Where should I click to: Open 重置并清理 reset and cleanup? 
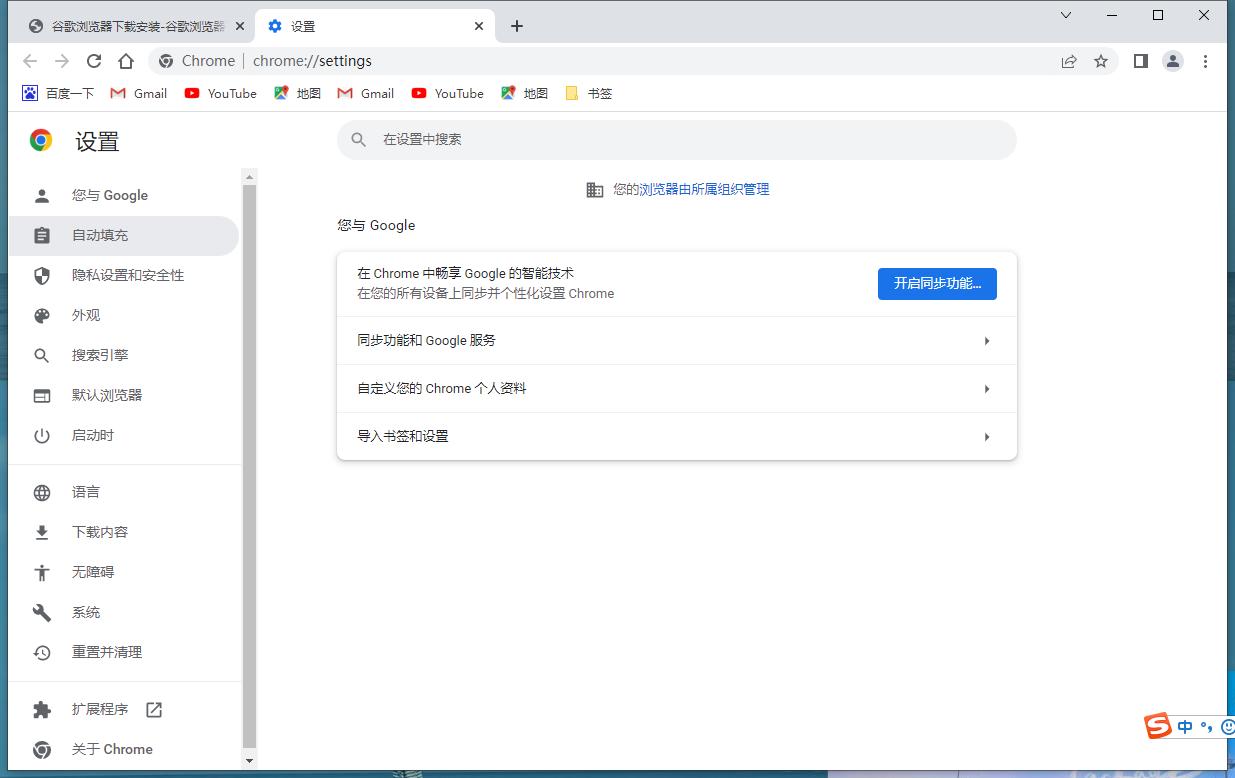[x=106, y=651]
